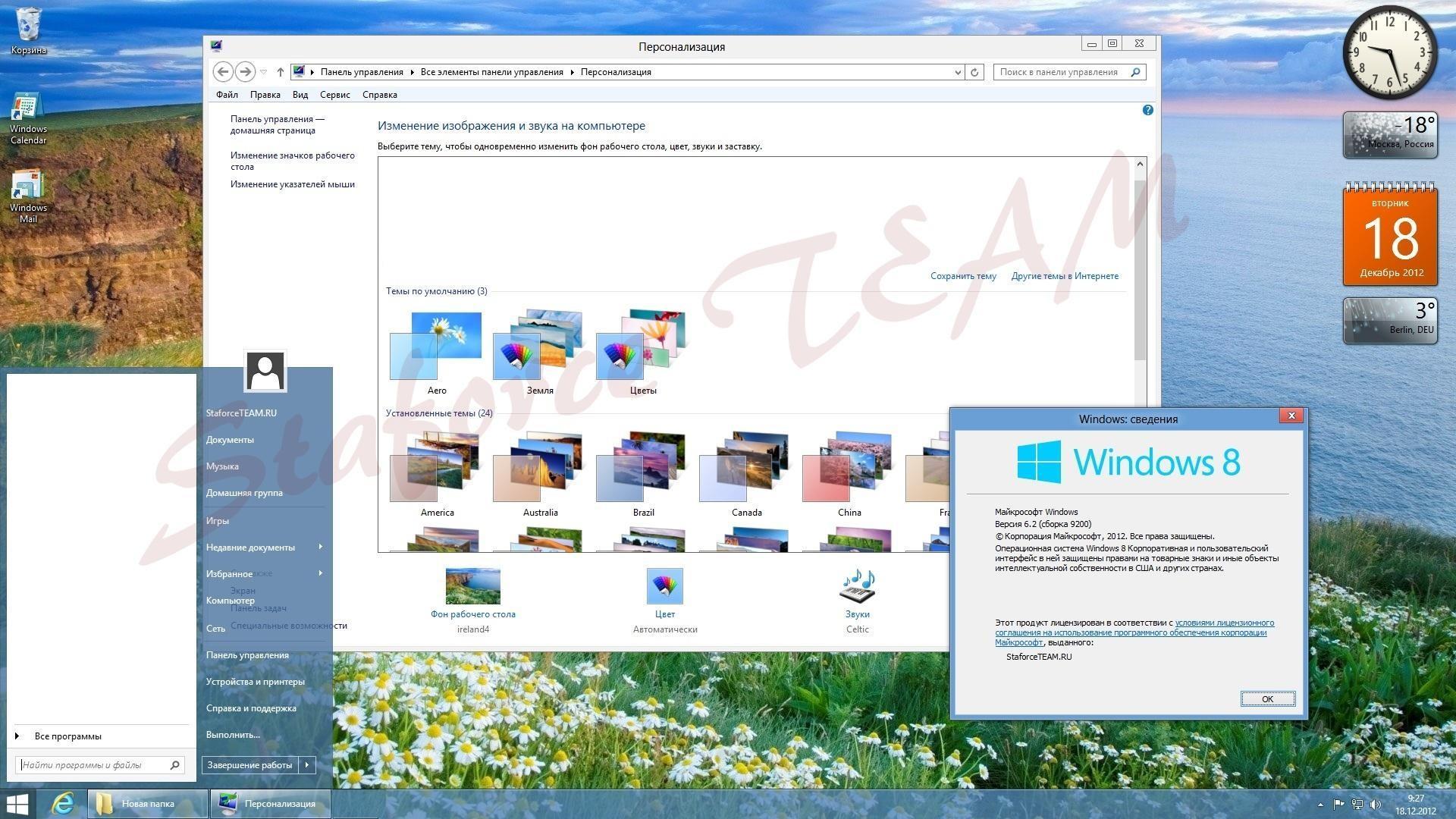Screen dimensions: 1456x819
Task: Open the Правка menu
Action: pyautogui.click(x=265, y=95)
